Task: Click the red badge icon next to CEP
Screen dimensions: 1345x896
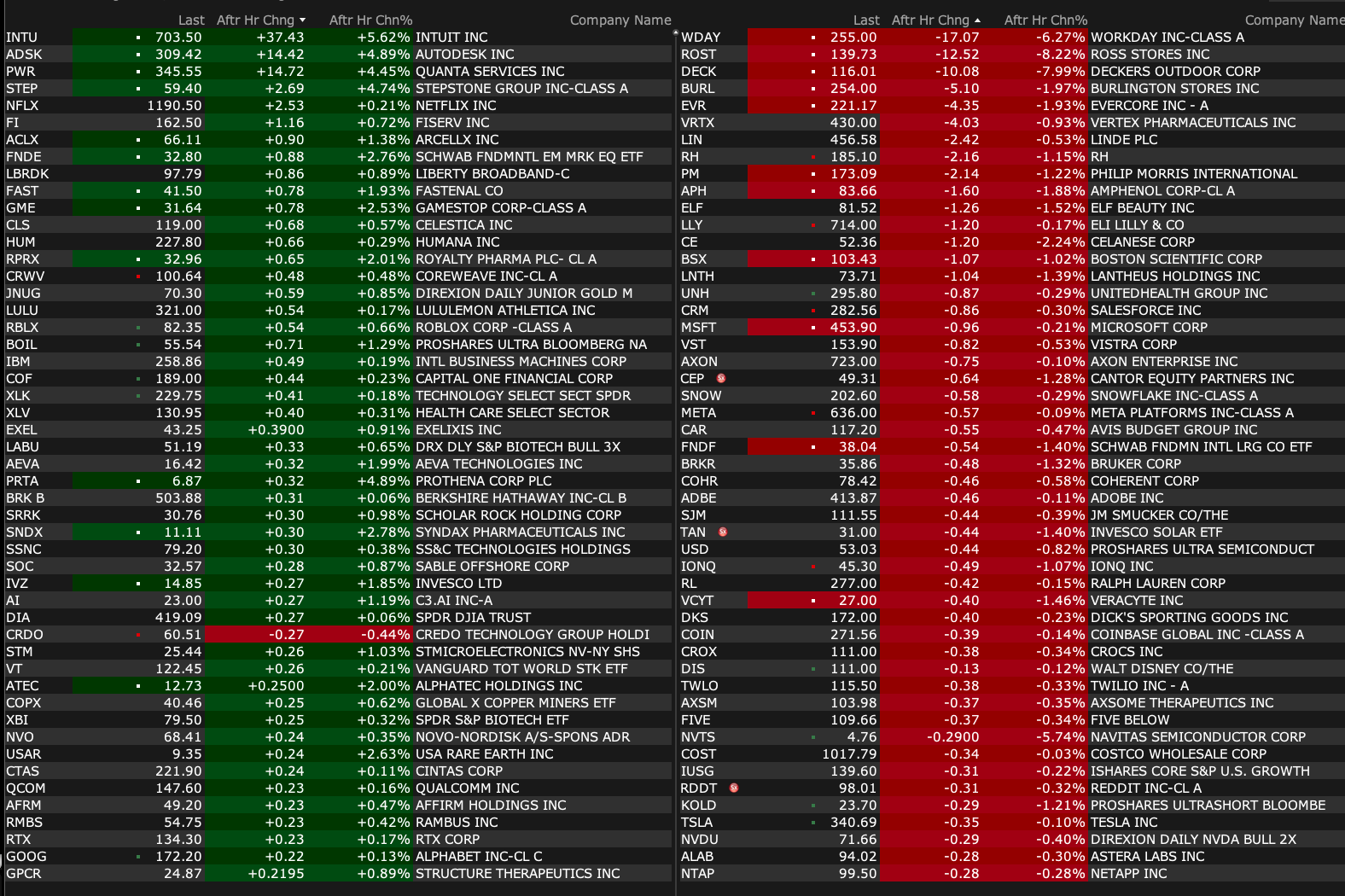Action: 721,378
